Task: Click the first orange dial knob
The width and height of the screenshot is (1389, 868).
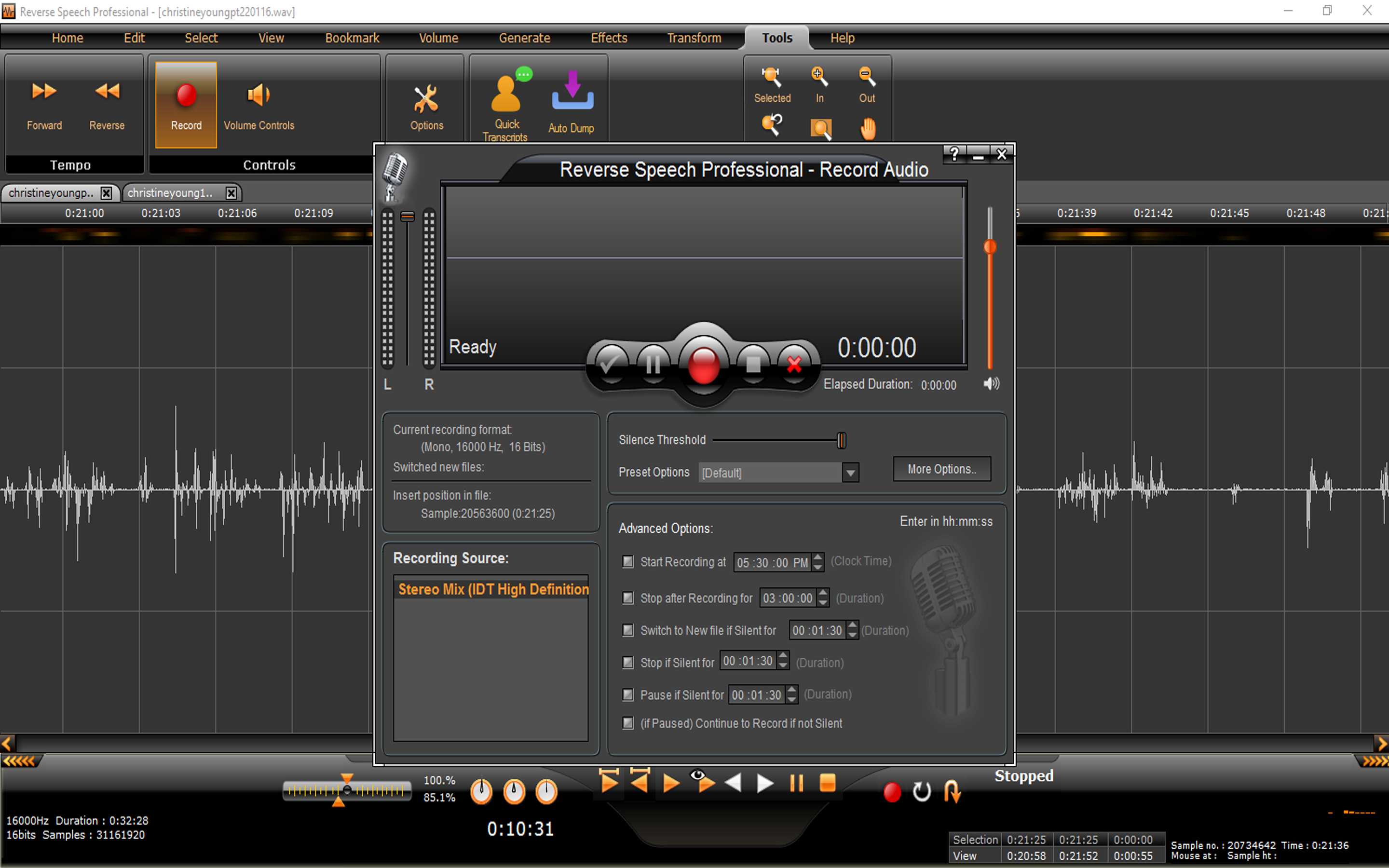Action: click(481, 792)
